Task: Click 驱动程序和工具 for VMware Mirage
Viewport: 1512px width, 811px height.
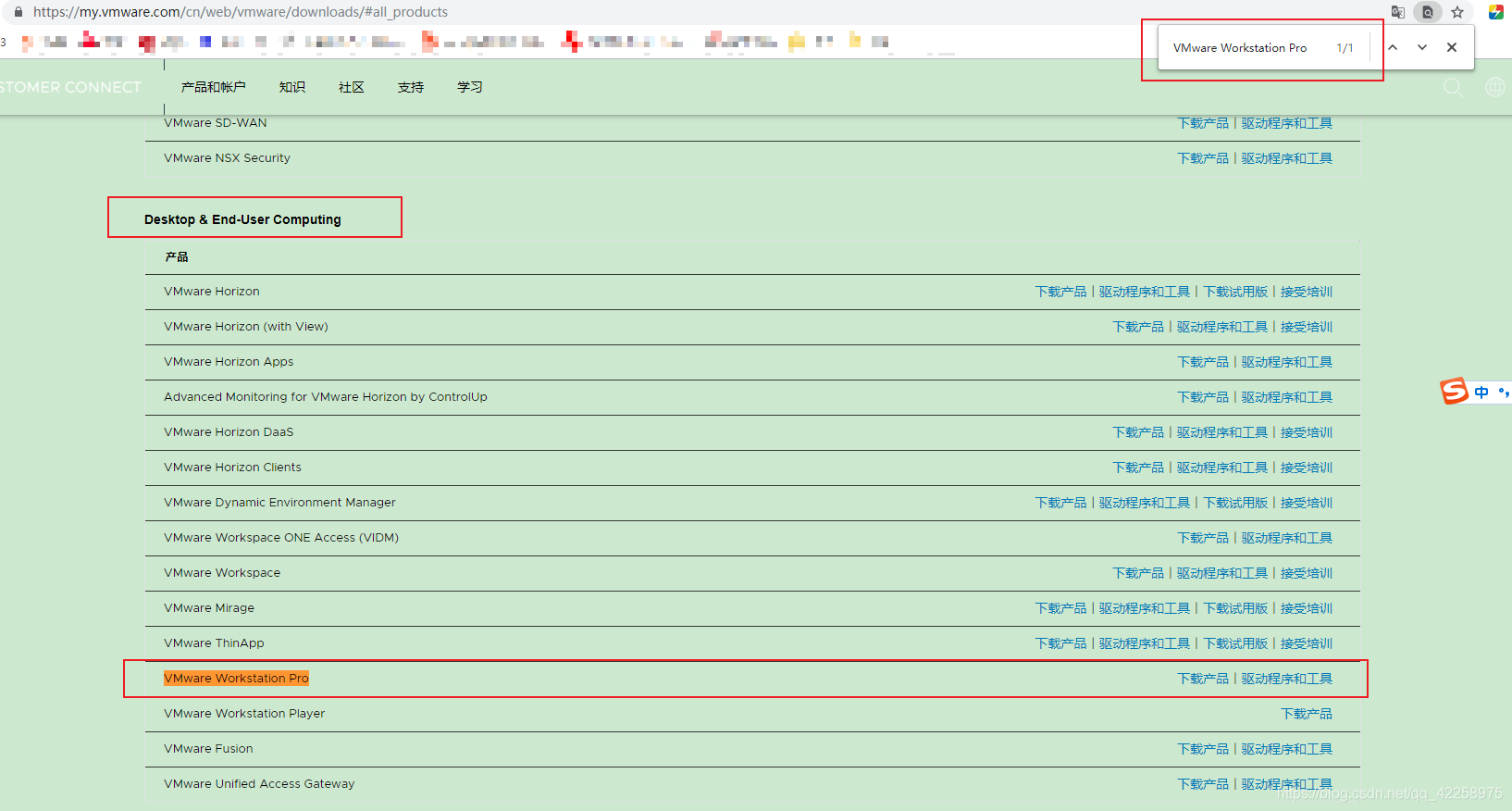Action: click(x=1145, y=608)
